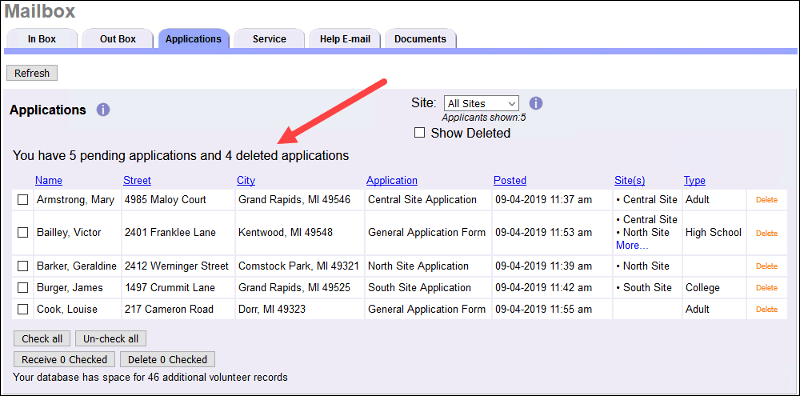
Task: Go to the Documents tab
Action: [x=420, y=39]
